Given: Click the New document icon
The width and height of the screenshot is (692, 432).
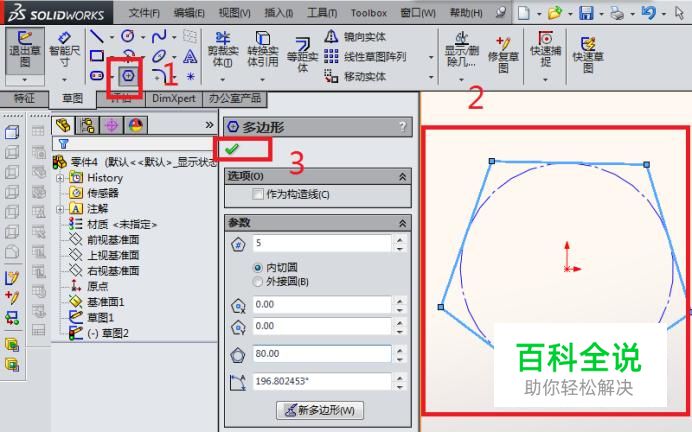Looking at the screenshot, I should [524, 13].
